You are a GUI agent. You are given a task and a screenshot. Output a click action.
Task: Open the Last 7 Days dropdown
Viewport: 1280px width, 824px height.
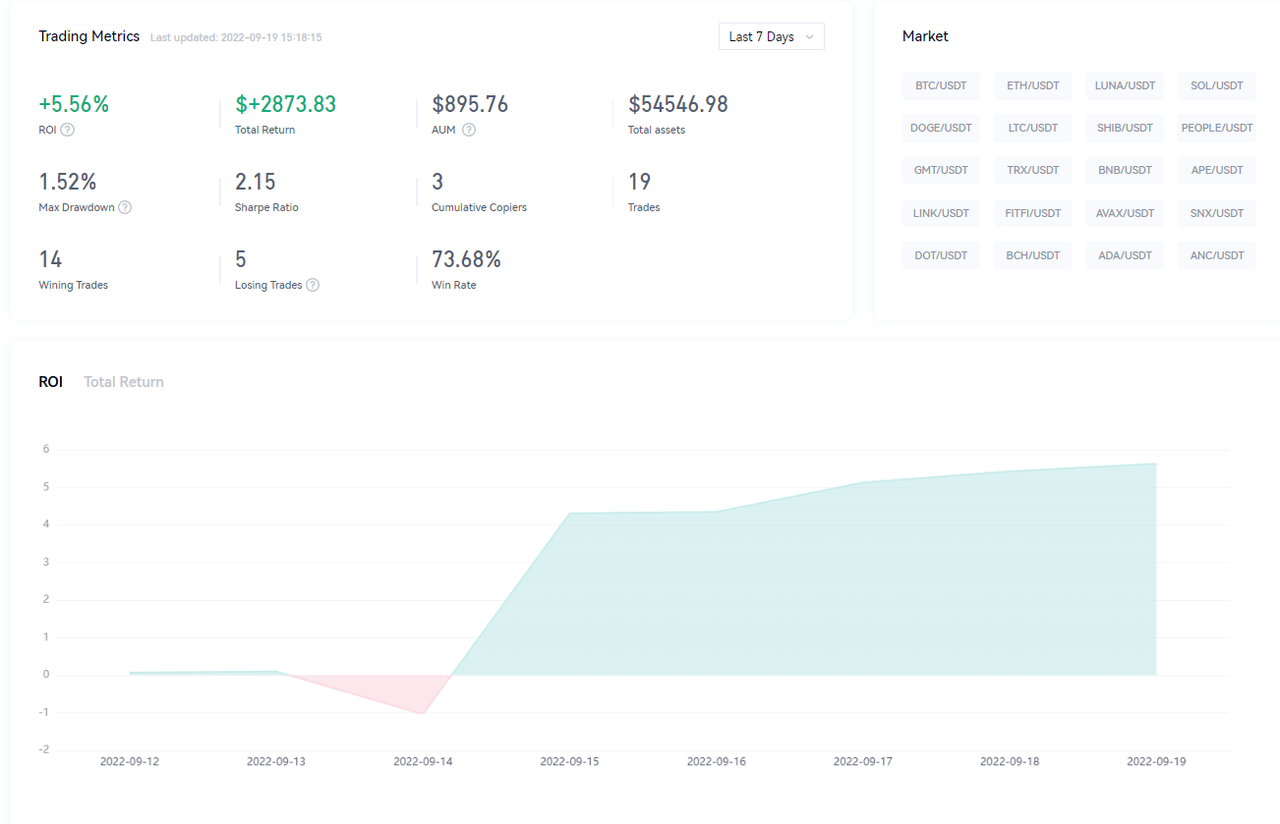(771, 37)
